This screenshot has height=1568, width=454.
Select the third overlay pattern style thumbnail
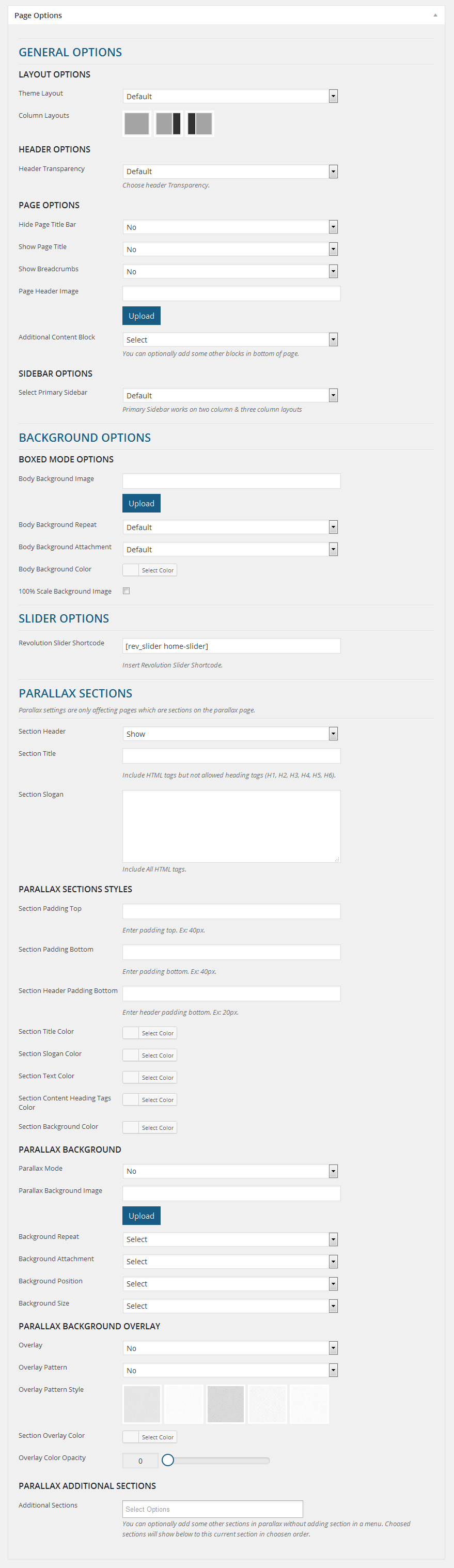click(x=226, y=1404)
